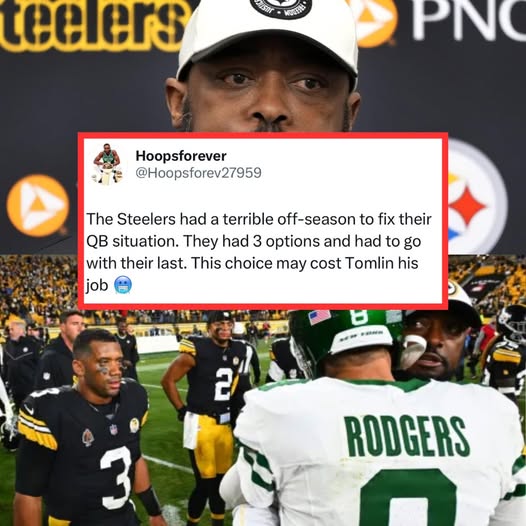The height and width of the screenshot is (526, 526).
Task: Open the @Hoopsforev27959 handle link
Action: (x=198, y=173)
